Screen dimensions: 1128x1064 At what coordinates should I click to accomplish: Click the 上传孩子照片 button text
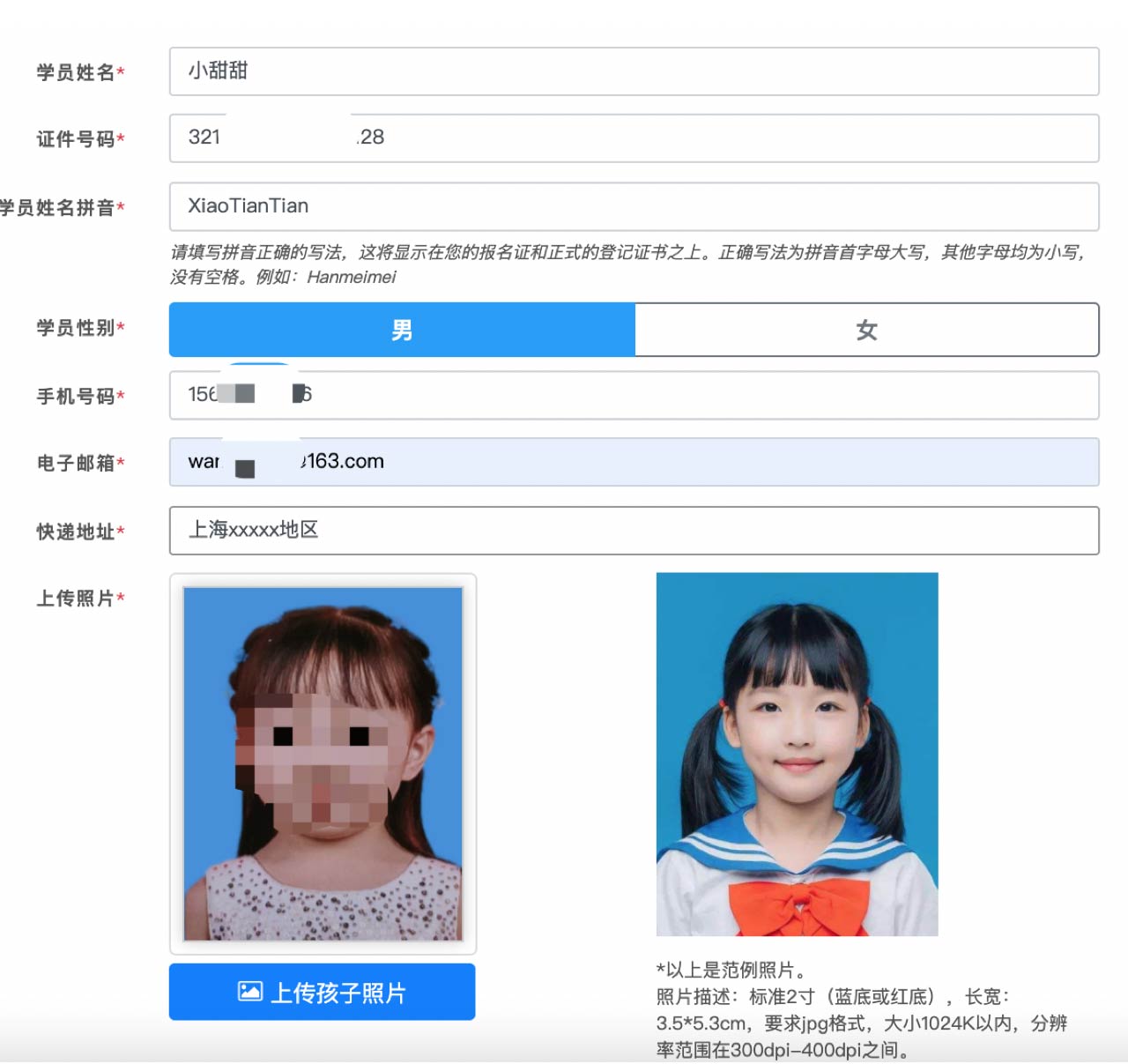338,993
